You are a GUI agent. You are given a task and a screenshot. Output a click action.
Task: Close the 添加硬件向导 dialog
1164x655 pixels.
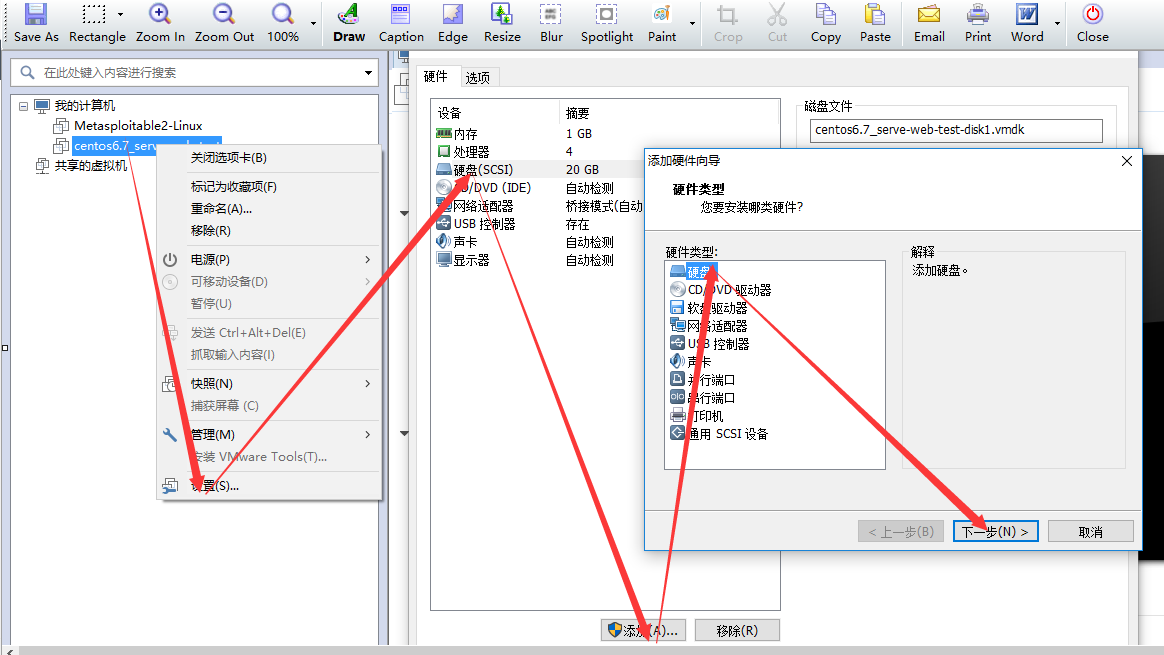1126,161
